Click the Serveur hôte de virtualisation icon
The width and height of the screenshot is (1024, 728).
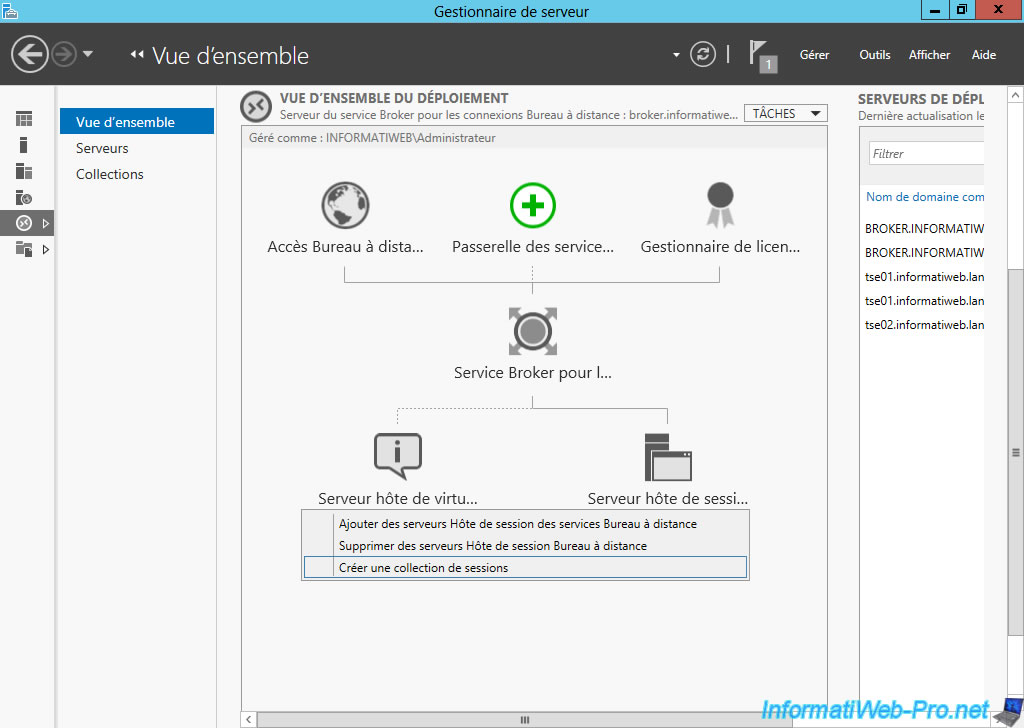[397, 457]
